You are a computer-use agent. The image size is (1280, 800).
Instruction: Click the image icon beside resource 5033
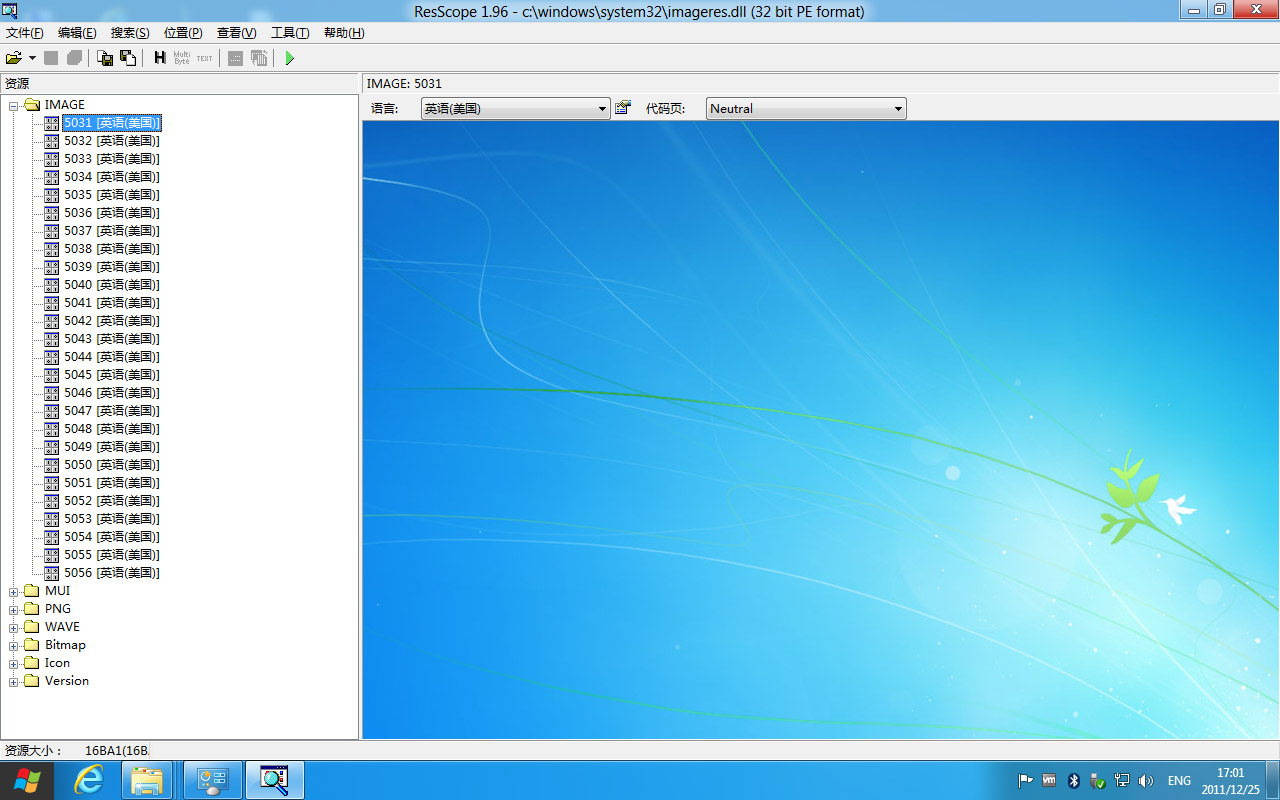pos(52,159)
